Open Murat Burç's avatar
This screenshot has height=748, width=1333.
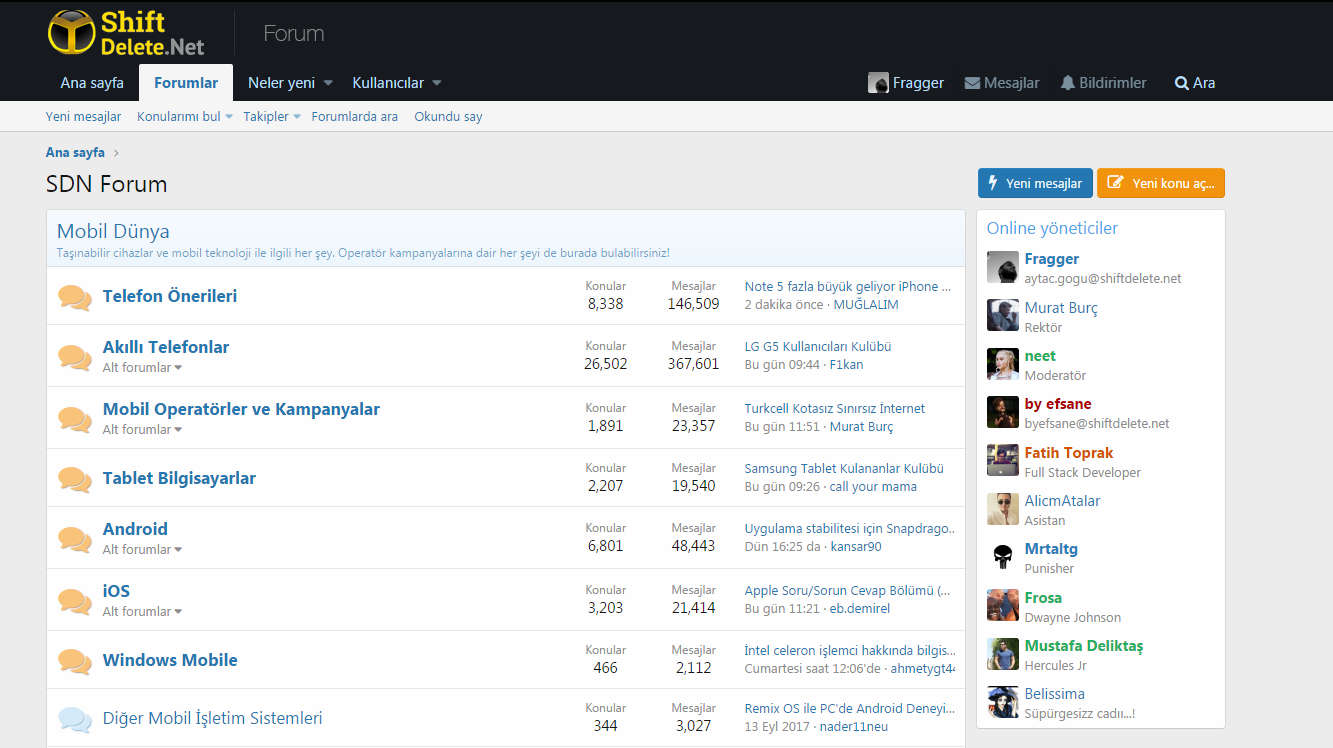pos(1003,315)
